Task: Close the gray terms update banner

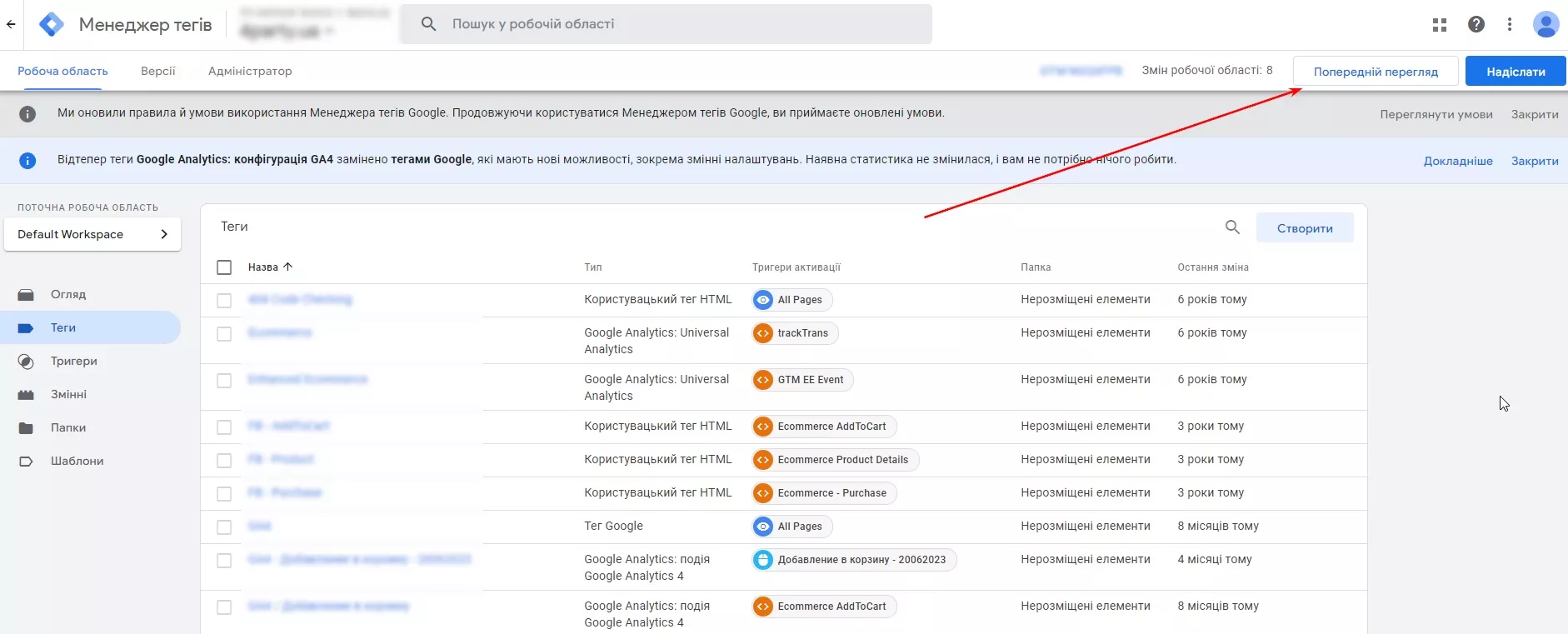Action: click(x=1535, y=114)
